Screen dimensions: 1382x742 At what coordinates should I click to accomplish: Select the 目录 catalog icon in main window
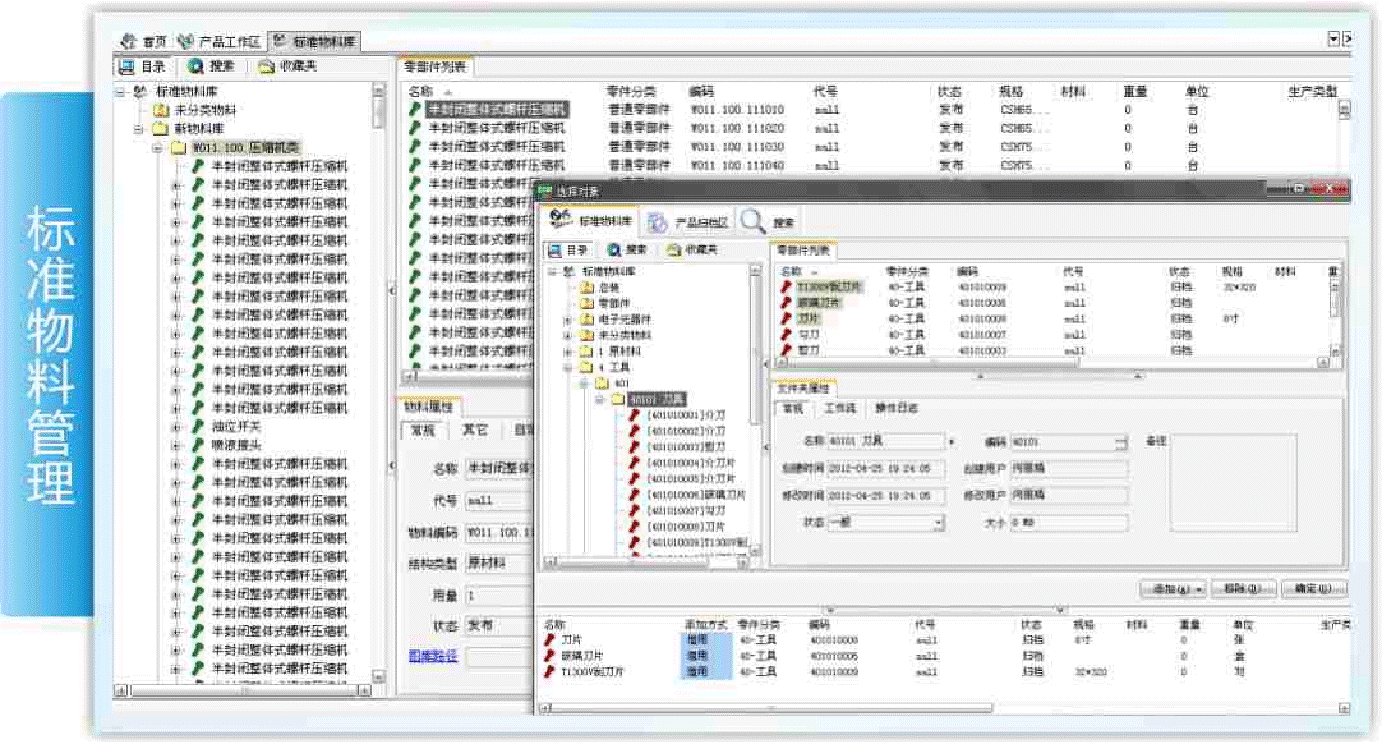pyautogui.click(x=127, y=67)
